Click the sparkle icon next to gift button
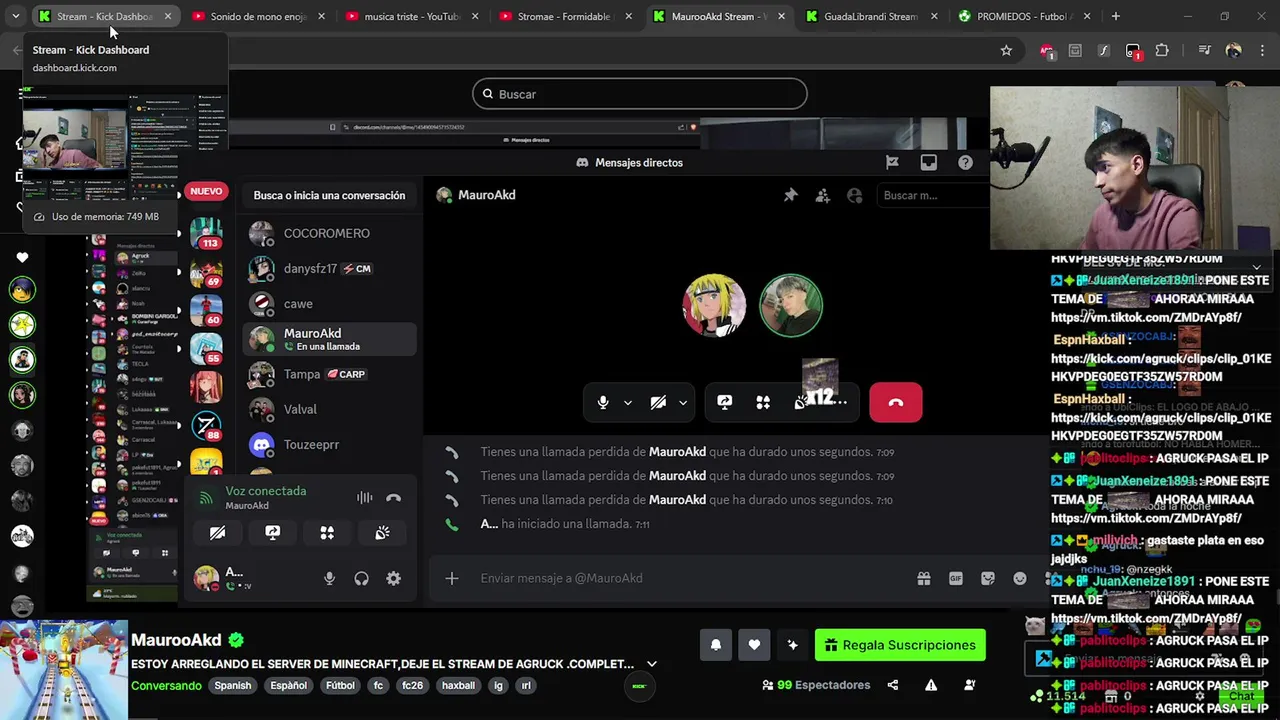This screenshot has height=720, width=1280. coord(793,645)
